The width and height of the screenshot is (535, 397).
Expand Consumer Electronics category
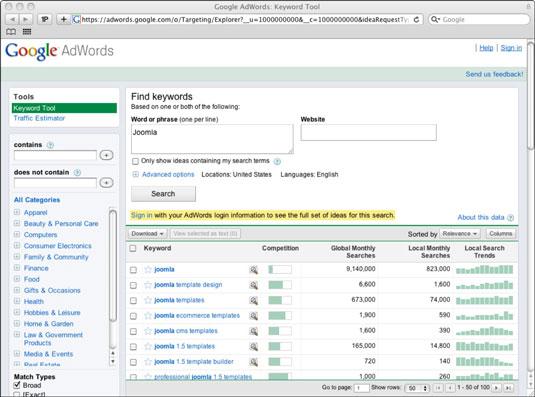17,246
